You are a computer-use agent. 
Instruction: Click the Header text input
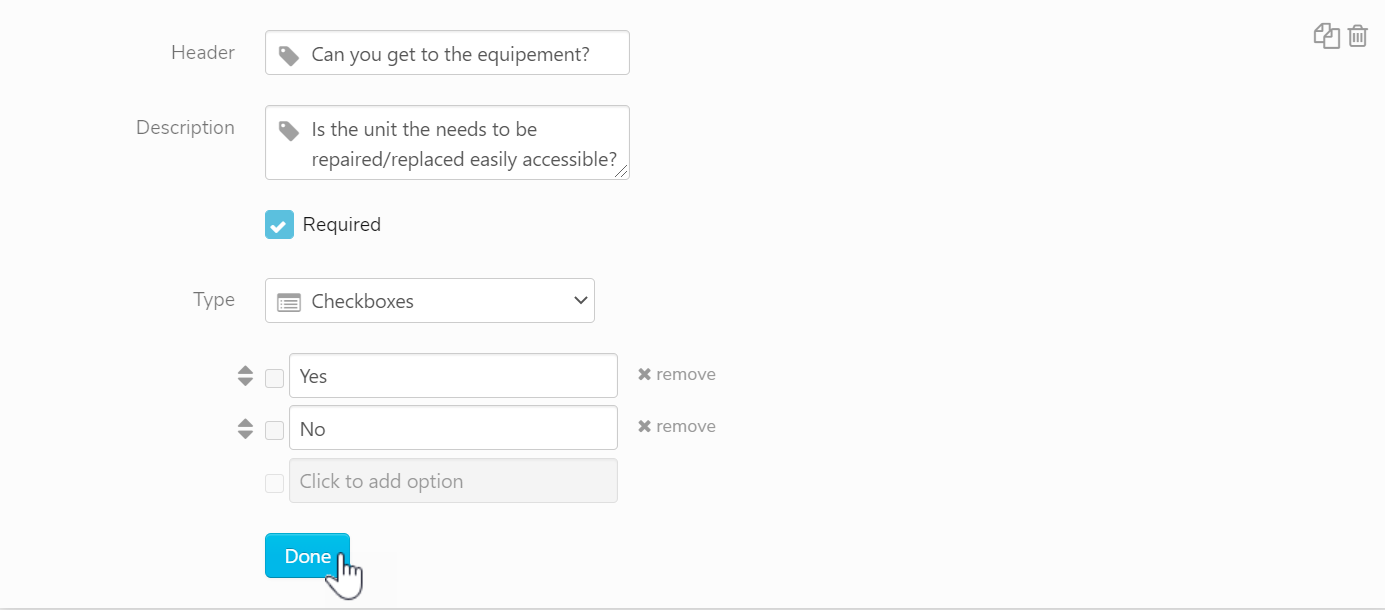pos(460,54)
